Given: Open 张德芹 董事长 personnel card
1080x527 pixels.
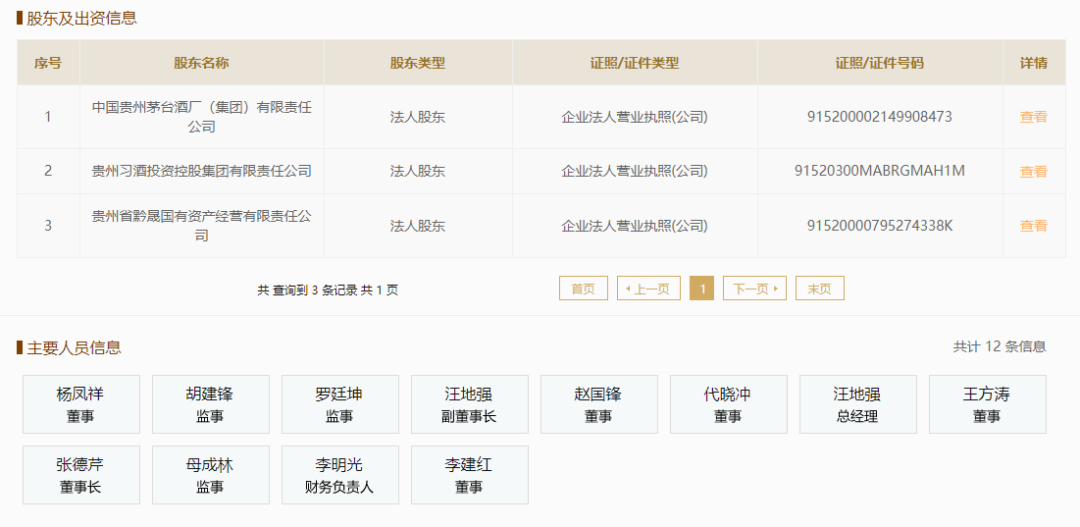Looking at the screenshot, I should click(x=81, y=475).
